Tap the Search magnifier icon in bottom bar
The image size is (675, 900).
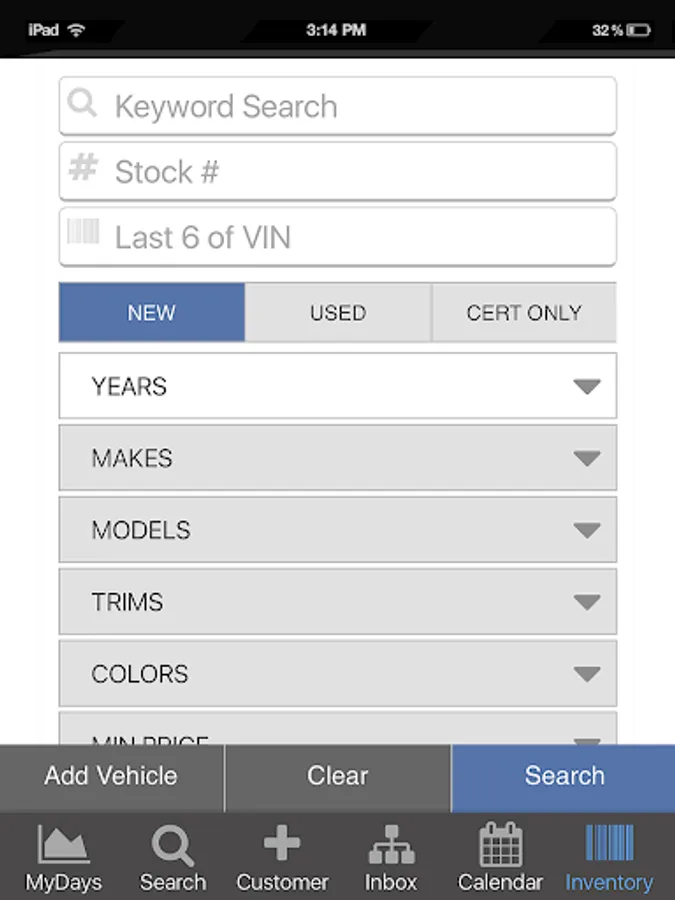point(173,846)
